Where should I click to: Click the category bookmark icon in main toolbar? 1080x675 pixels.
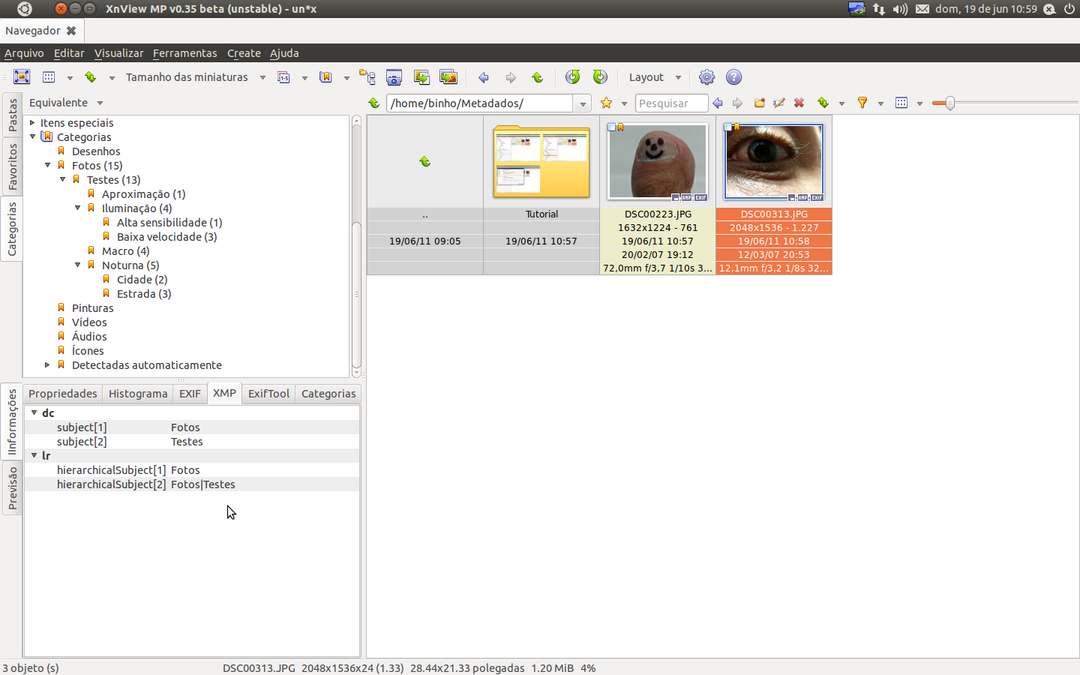(326, 77)
